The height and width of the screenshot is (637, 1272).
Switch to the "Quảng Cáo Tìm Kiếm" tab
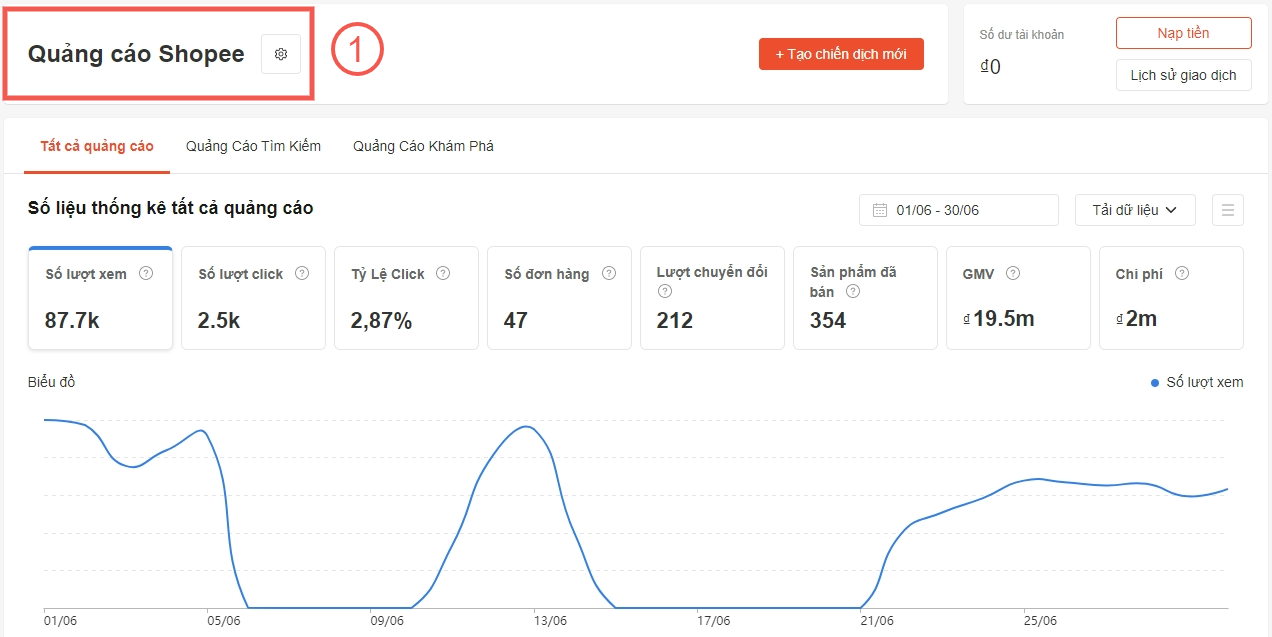pyautogui.click(x=252, y=146)
